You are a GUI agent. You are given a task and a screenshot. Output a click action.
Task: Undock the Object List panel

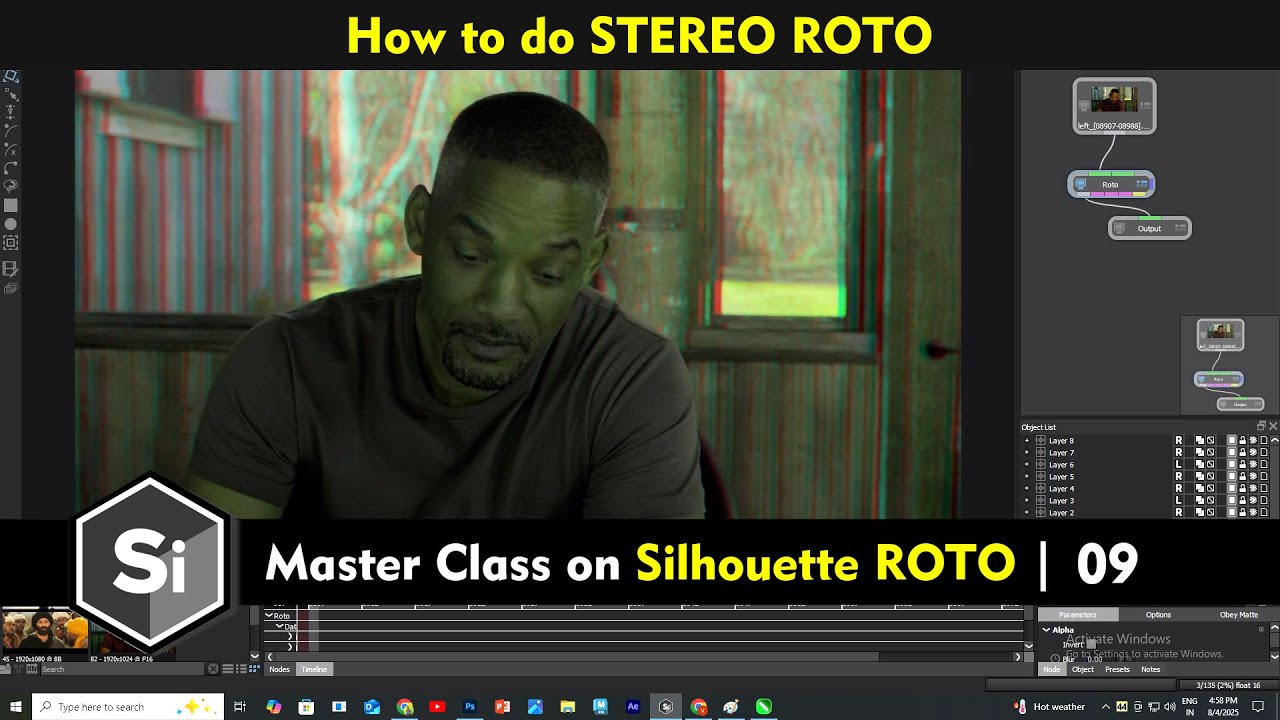click(x=1261, y=426)
